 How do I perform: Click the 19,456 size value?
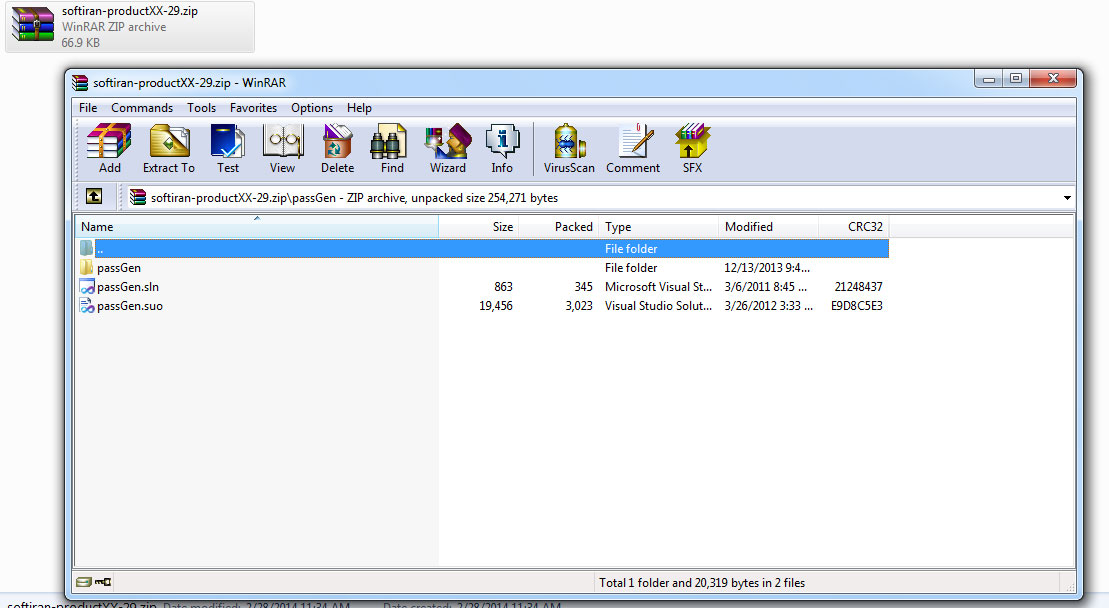pos(496,306)
